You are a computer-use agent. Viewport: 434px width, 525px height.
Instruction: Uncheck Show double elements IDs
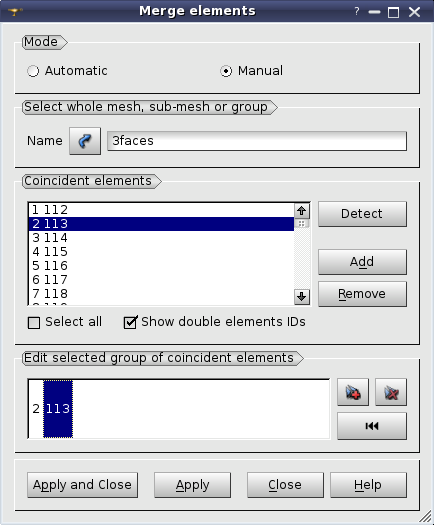130,322
